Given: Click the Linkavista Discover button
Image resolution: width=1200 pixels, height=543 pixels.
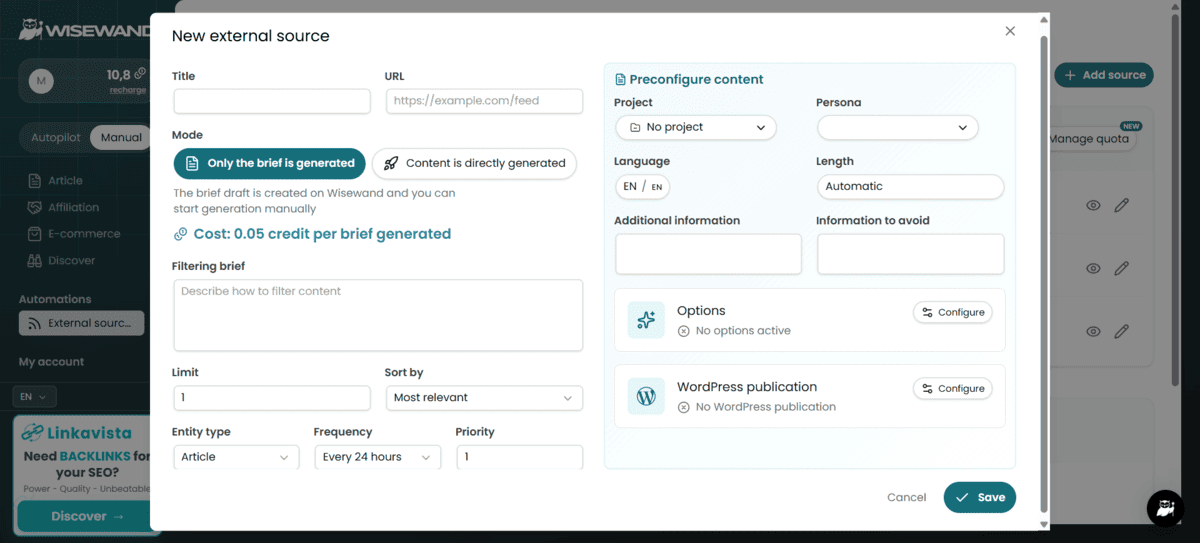Looking at the screenshot, I should pyautogui.click(x=87, y=516).
